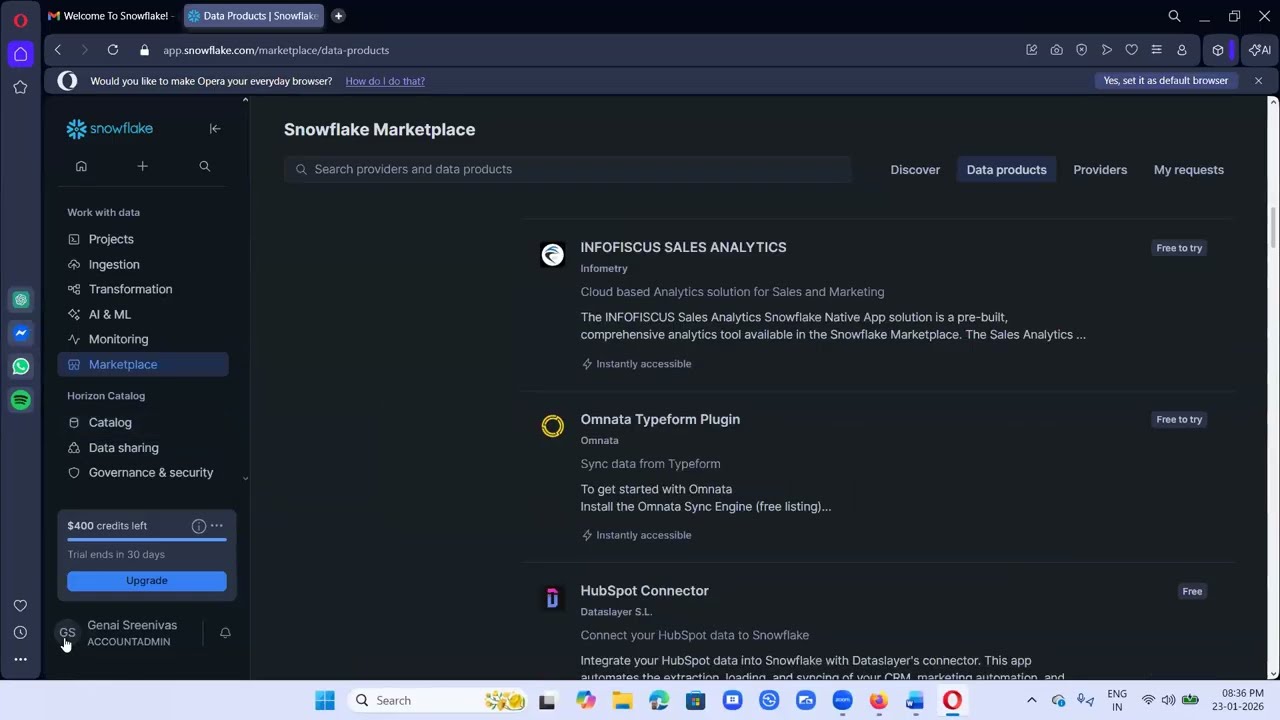
Task: Click the Dataslayer provider logo
Action: 552,598
